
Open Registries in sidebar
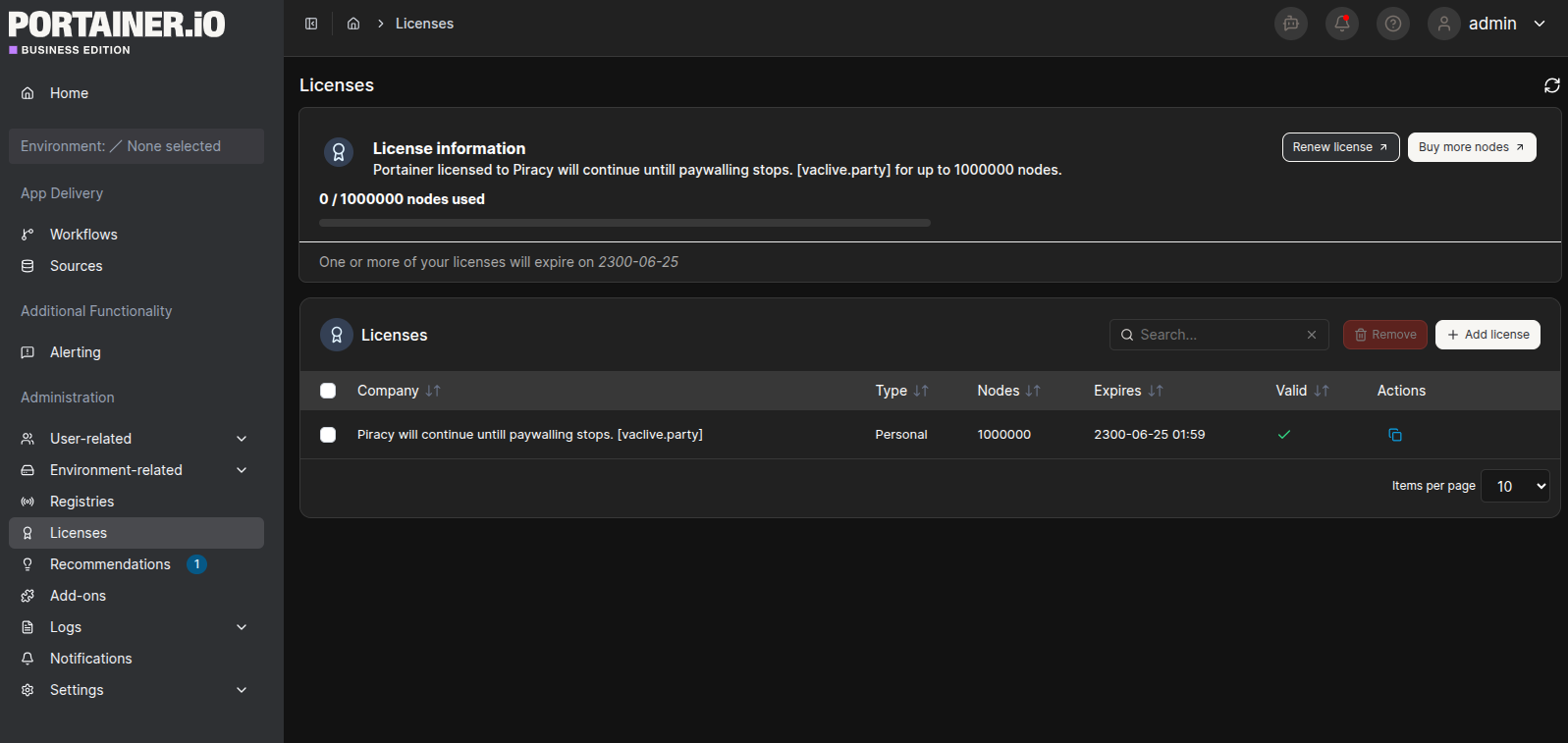[136, 502]
